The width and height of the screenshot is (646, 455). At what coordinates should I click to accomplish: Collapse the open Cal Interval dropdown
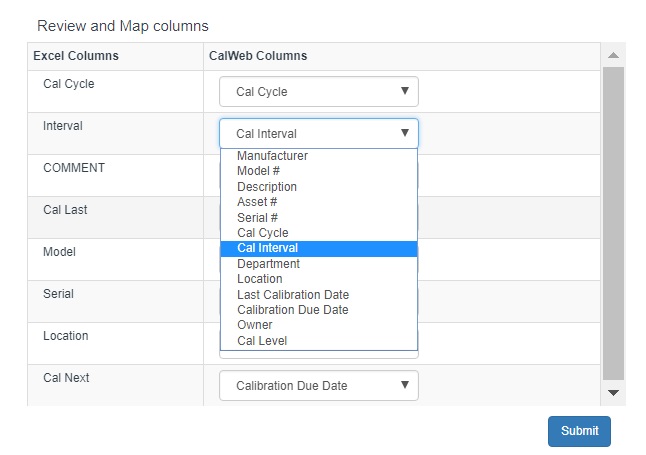point(318,134)
